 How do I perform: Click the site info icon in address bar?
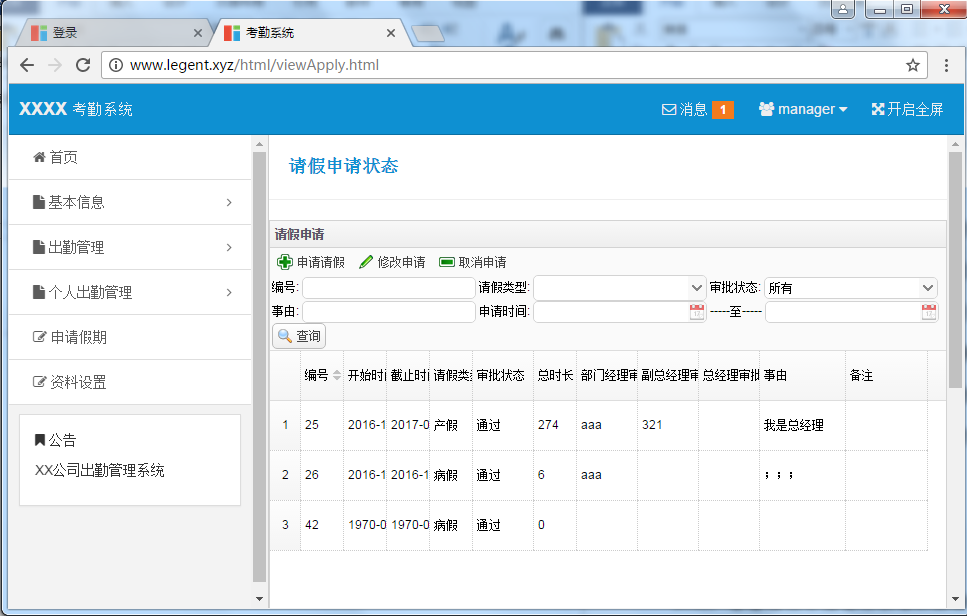[x=116, y=65]
